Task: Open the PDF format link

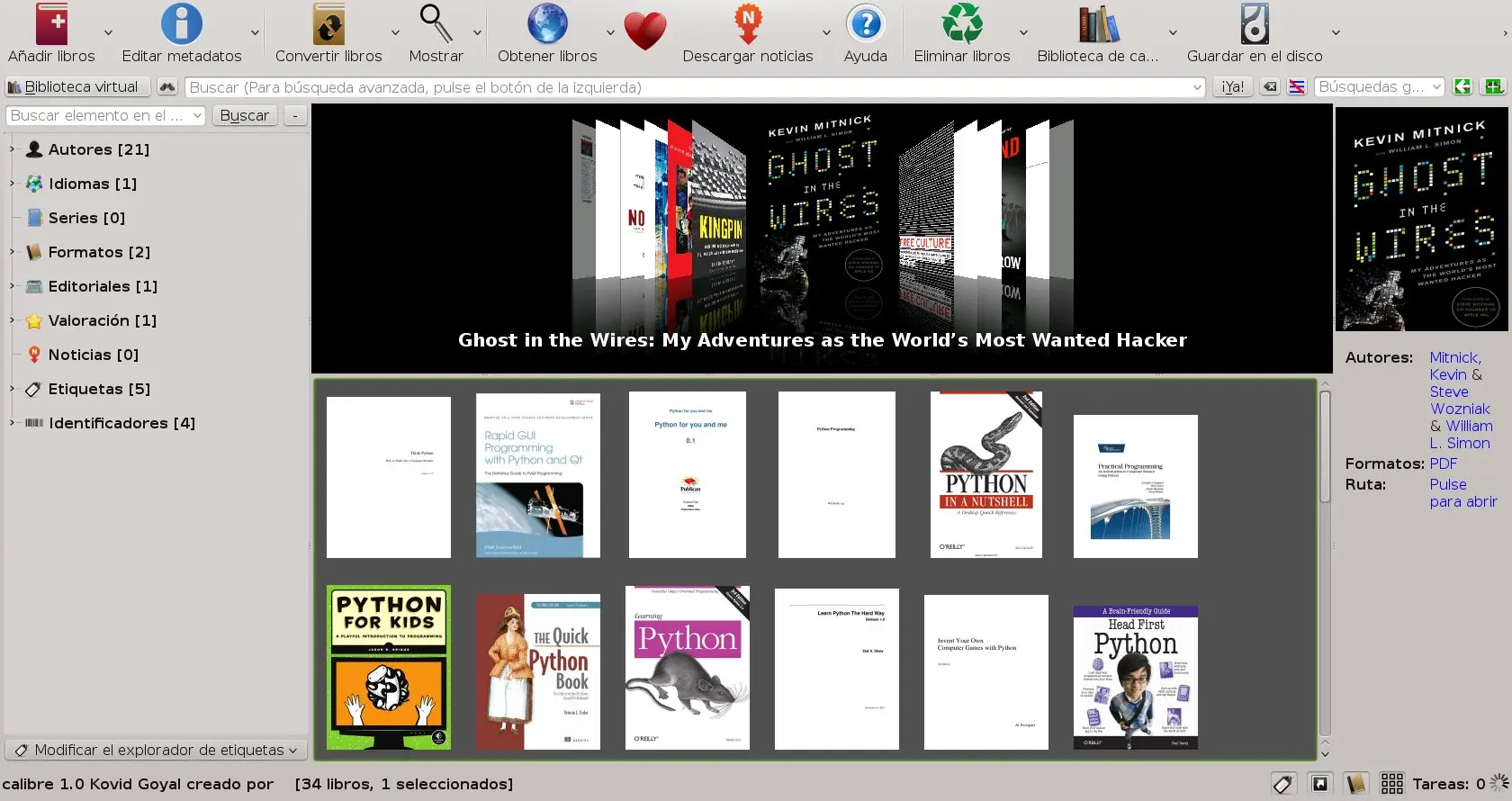Action: (1443, 463)
